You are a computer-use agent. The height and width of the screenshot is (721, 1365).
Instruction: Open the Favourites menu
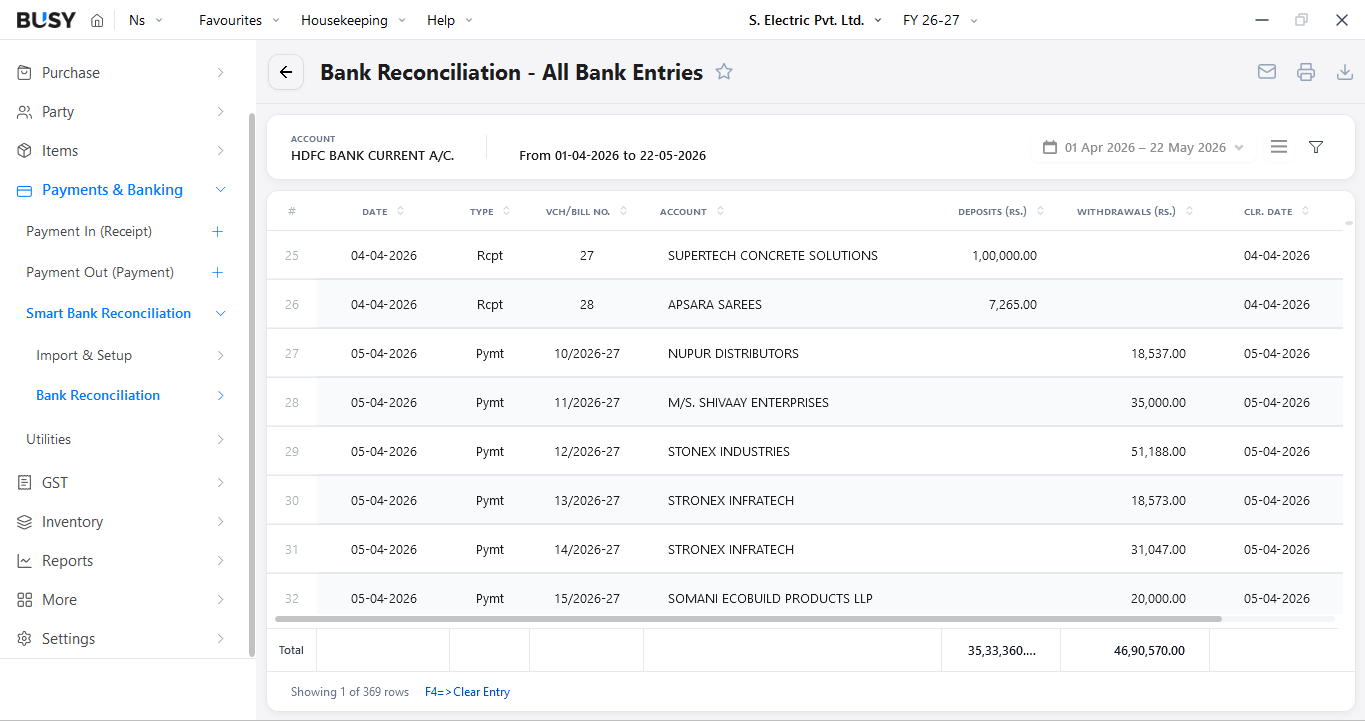coord(239,20)
